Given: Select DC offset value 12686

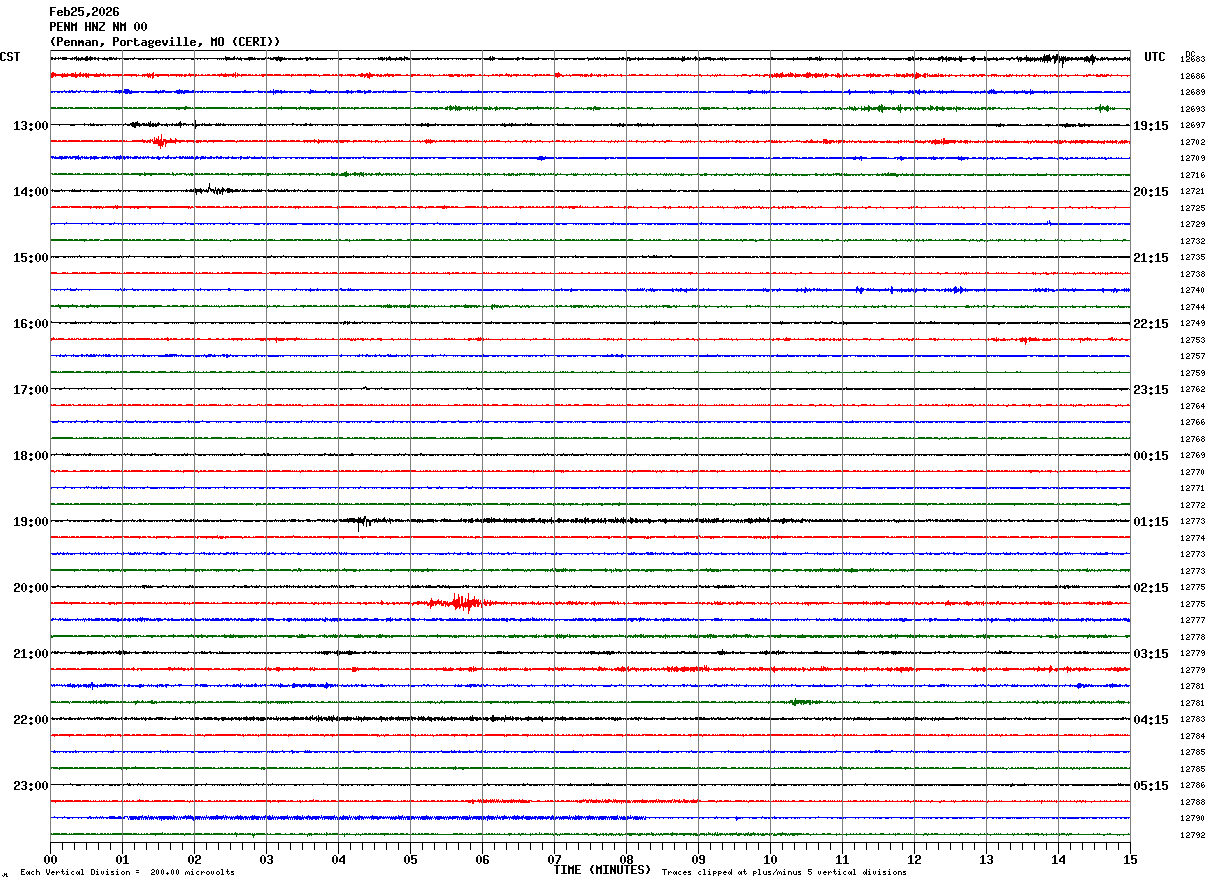Looking at the screenshot, I should pyautogui.click(x=1192, y=76).
